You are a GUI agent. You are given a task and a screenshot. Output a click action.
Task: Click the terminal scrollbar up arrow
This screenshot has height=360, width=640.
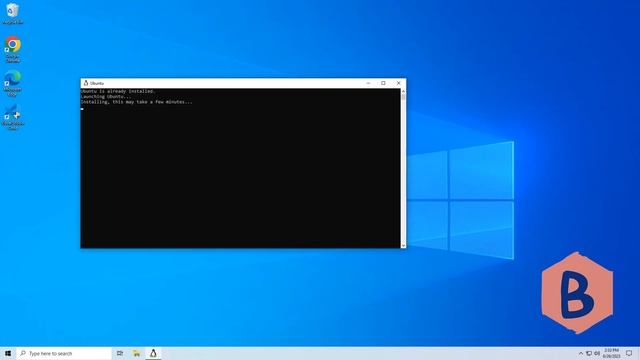coord(403,91)
